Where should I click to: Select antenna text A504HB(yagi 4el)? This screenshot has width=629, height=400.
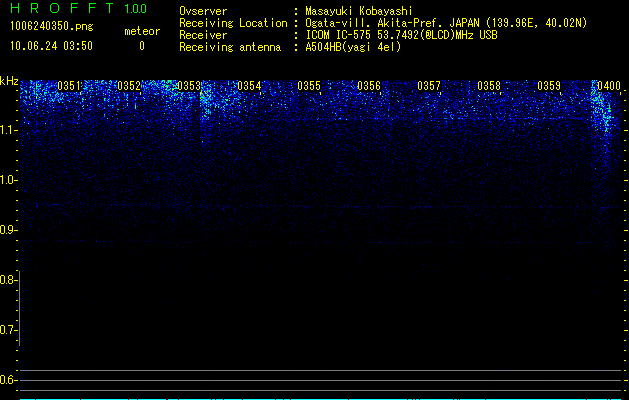pos(353,47)
